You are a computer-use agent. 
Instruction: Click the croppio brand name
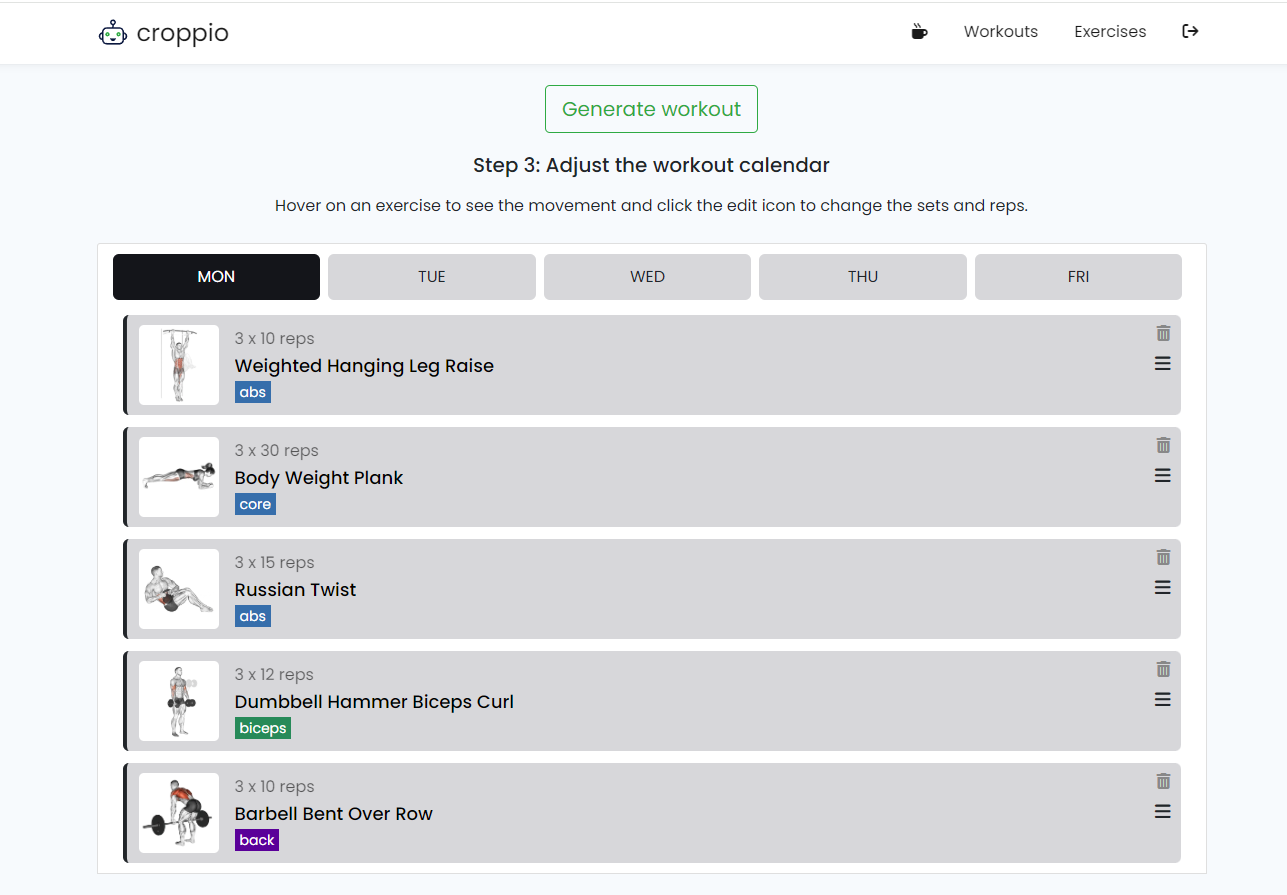point(182,33)
